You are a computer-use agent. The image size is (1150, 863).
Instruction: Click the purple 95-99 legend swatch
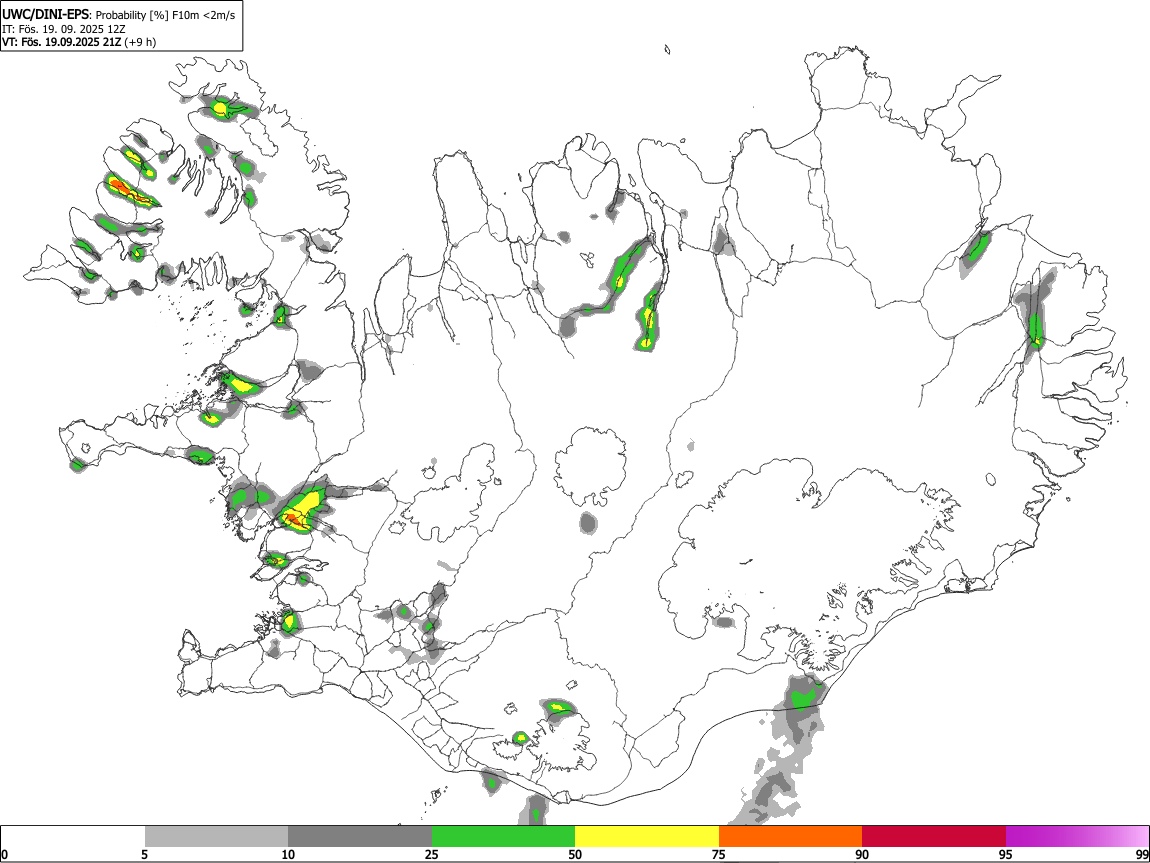click(x=1077, y=836)
